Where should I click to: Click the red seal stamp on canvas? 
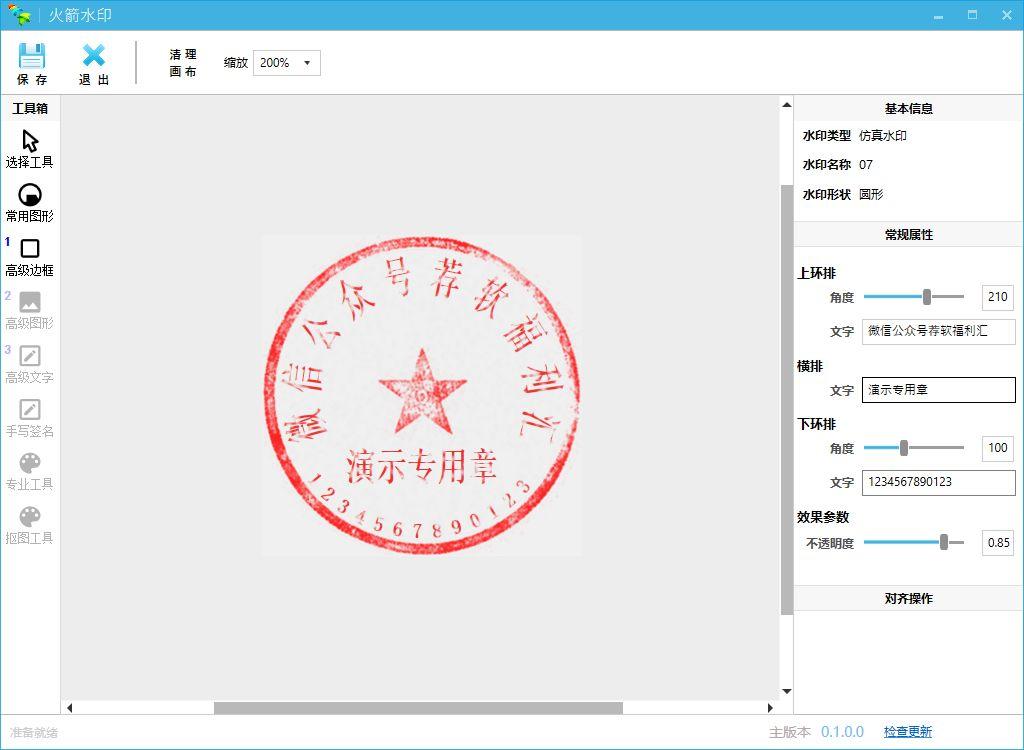[421, 396]
